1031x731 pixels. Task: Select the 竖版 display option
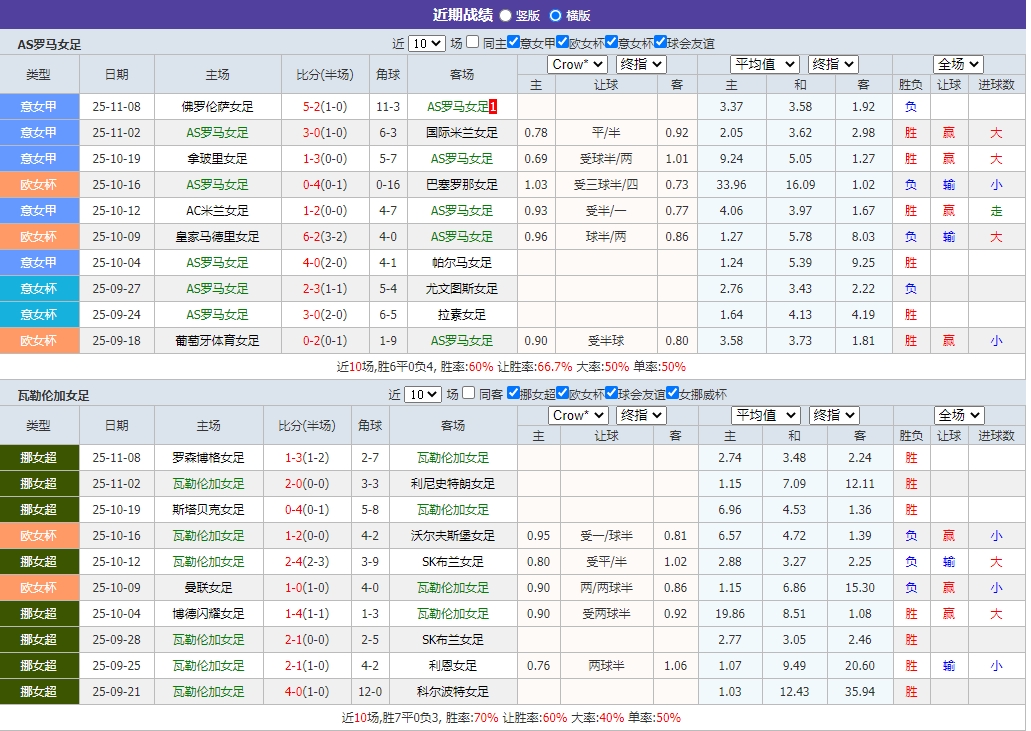pos(505,15)
